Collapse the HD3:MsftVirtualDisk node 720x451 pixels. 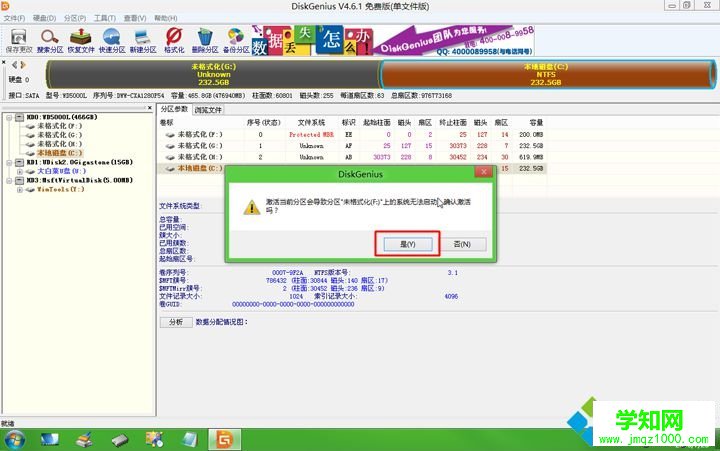(9, 180)
